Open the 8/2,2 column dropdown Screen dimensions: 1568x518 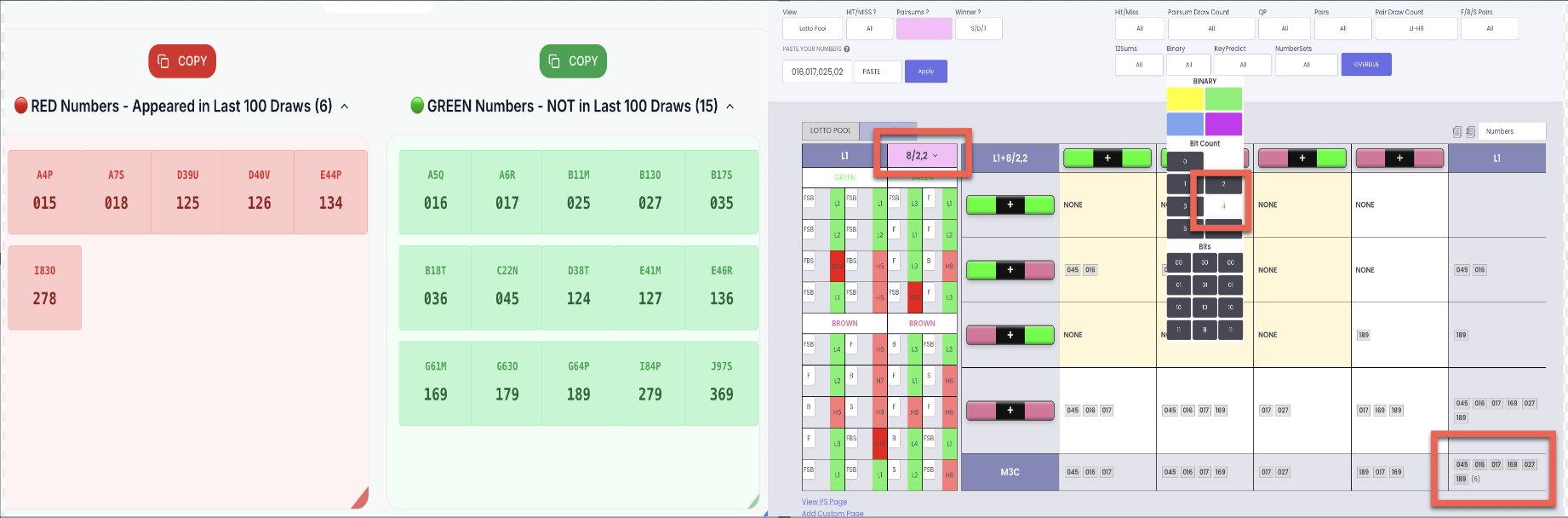click(x=921, y=156)
